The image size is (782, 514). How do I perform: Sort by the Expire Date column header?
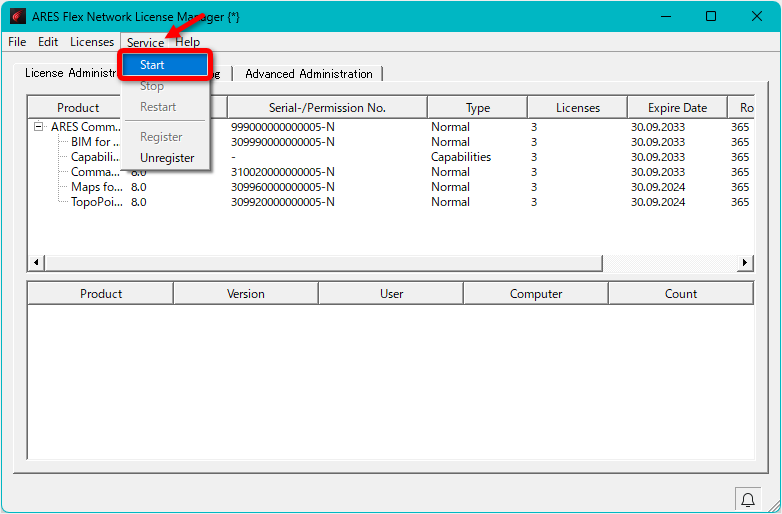pos(677,108)
